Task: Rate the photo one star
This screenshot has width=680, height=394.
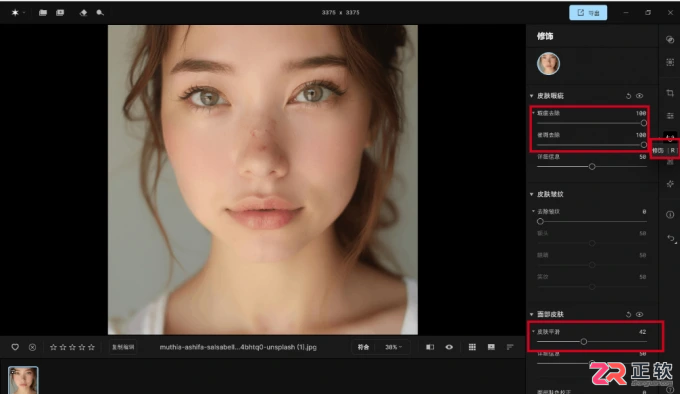Action: point(53,347)
